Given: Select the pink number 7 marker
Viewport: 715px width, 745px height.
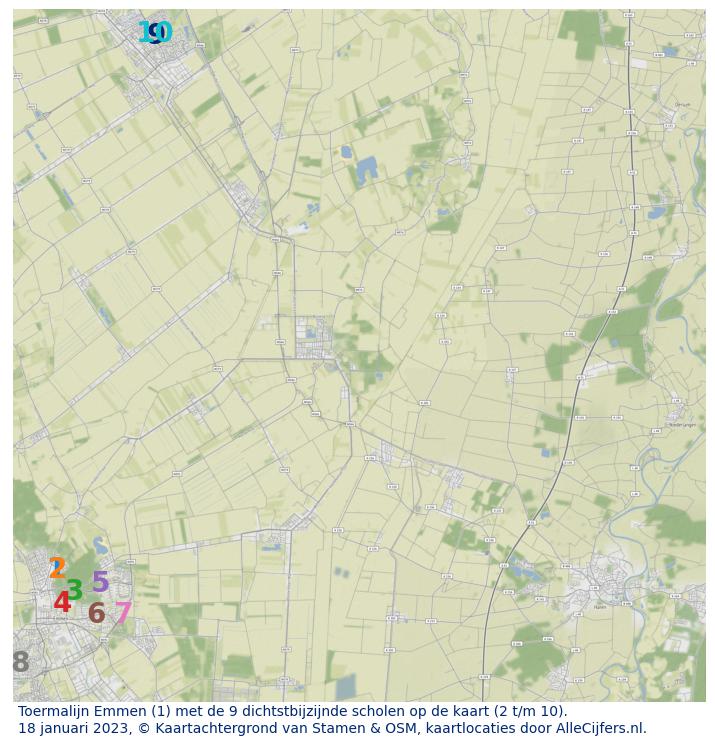Looking at the screenshot, I should pyautogui.click(x=122, y=613).
